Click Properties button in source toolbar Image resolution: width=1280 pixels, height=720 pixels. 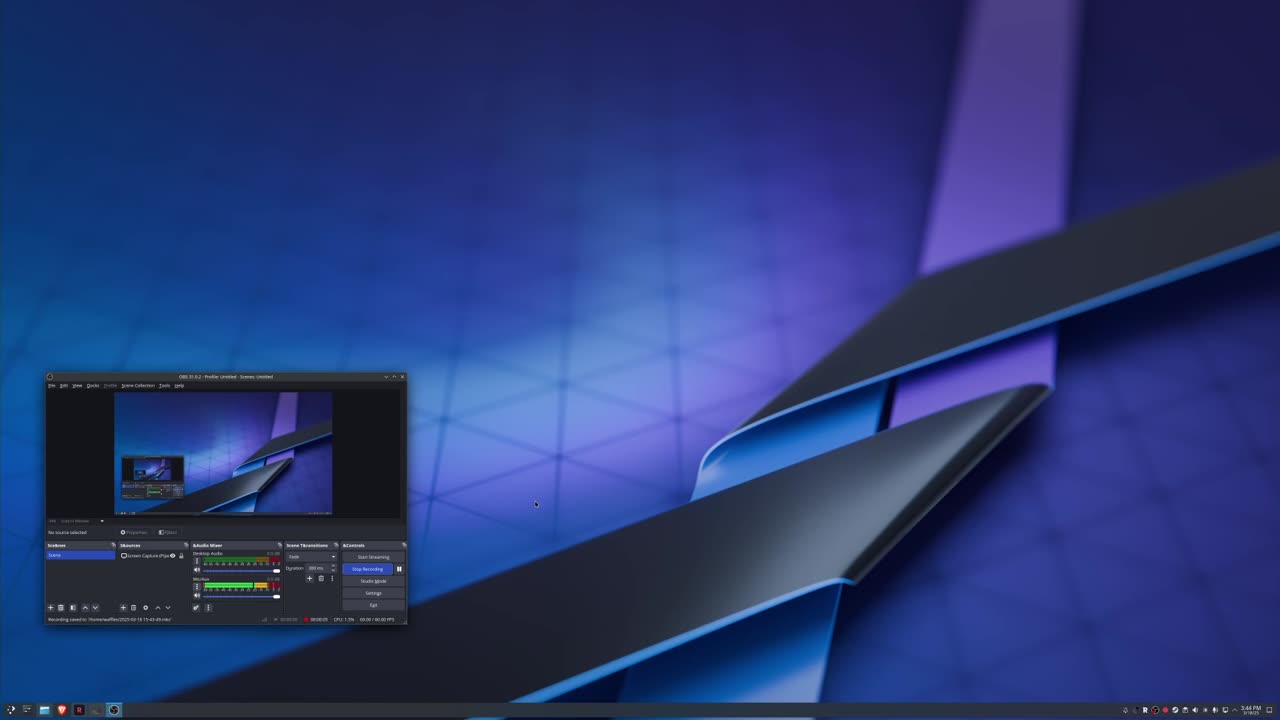pos(134,532)
